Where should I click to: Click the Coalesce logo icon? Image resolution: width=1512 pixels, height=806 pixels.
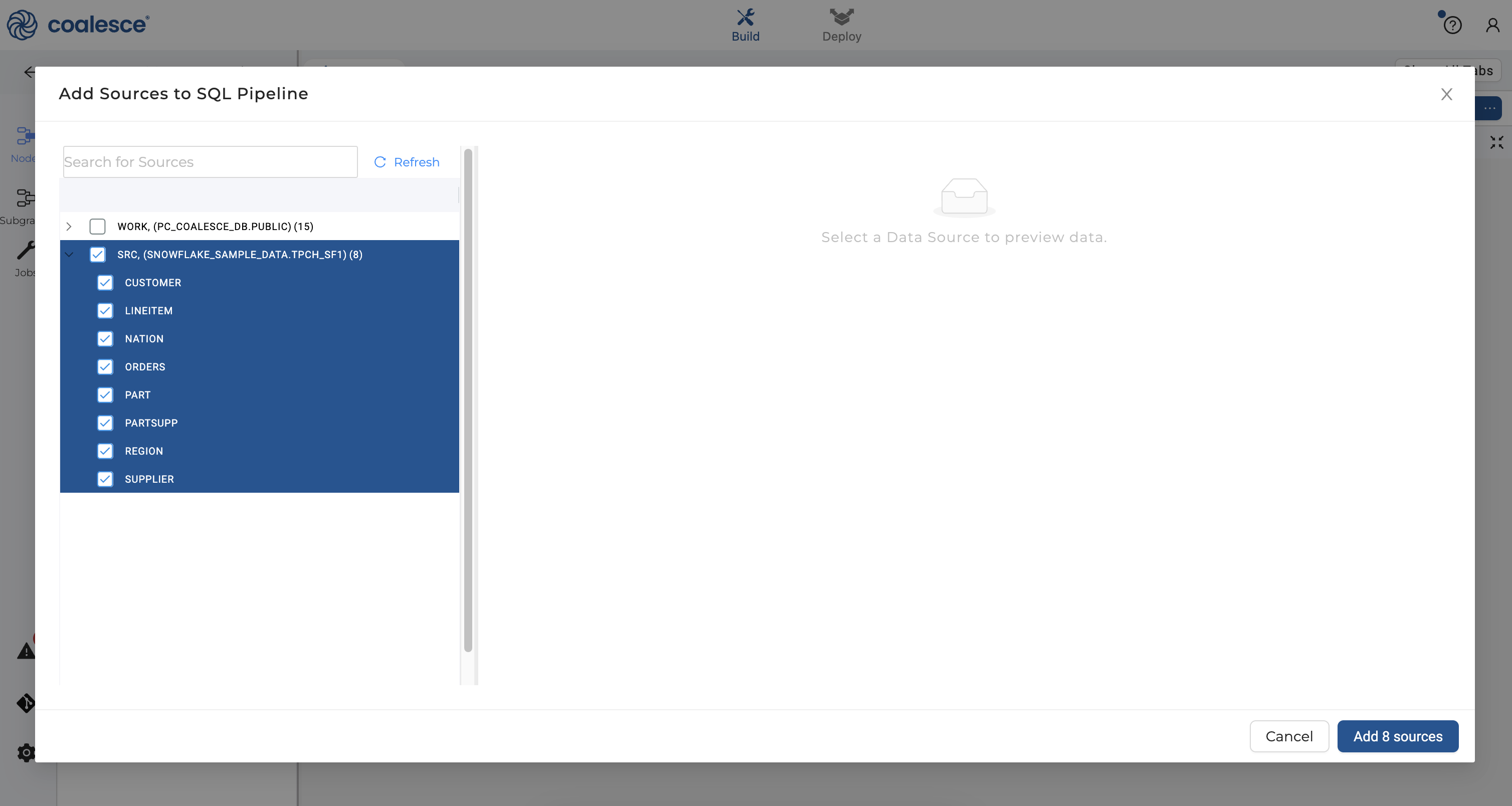click(22, 25)
